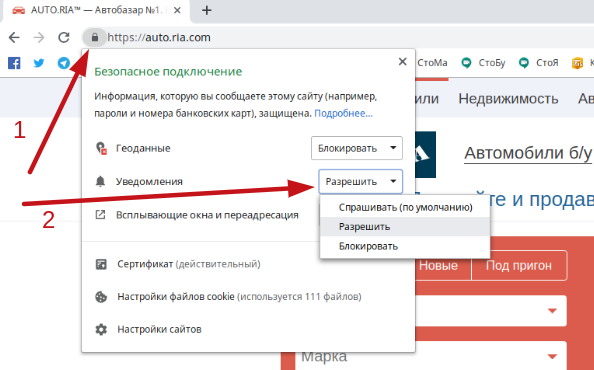Close the AUTO.RIA browser tab
This screenshot has width=594, height=370.
click(177, 11)
